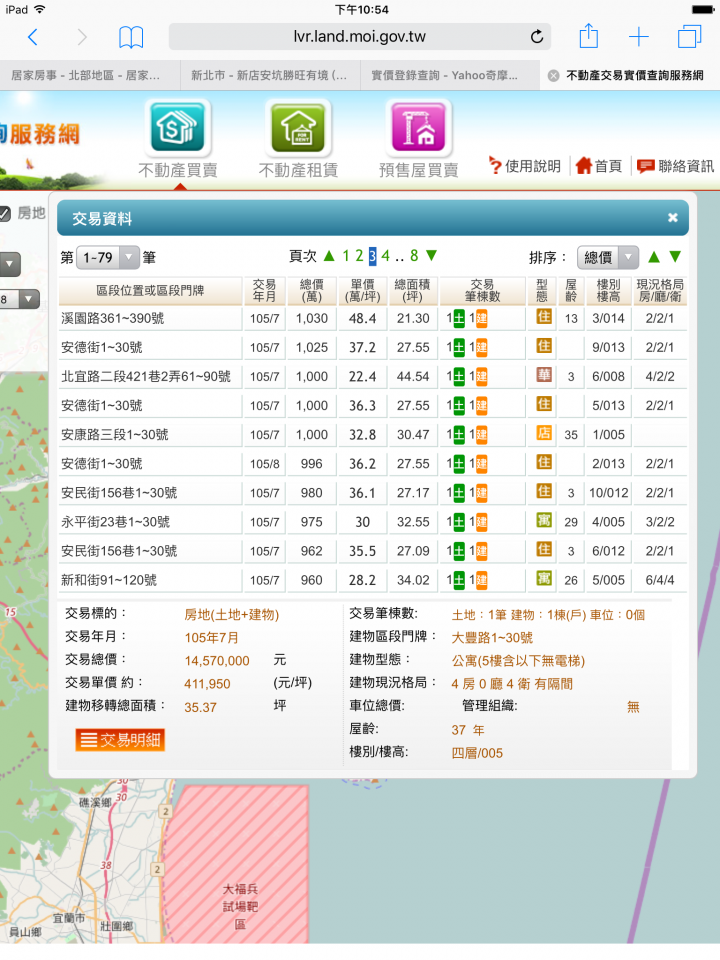
Task: Show all open tabs overview
Action: click(689, 38)
